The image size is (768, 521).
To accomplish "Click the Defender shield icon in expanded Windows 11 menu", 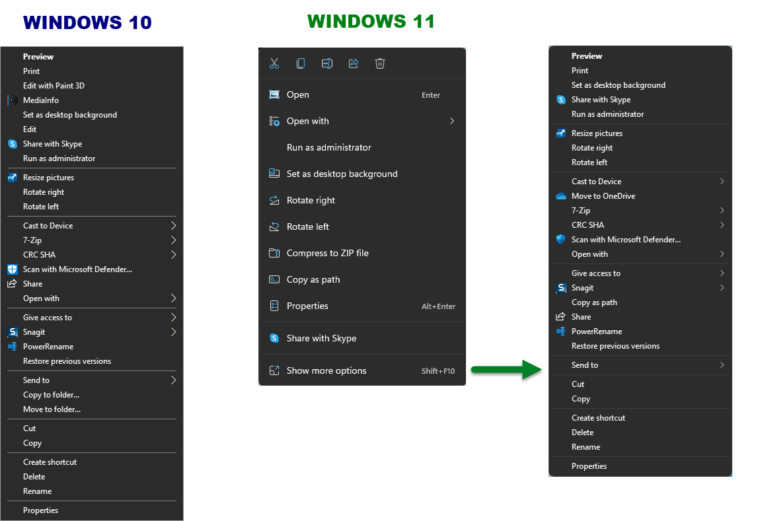I will (x=561, y=239).
